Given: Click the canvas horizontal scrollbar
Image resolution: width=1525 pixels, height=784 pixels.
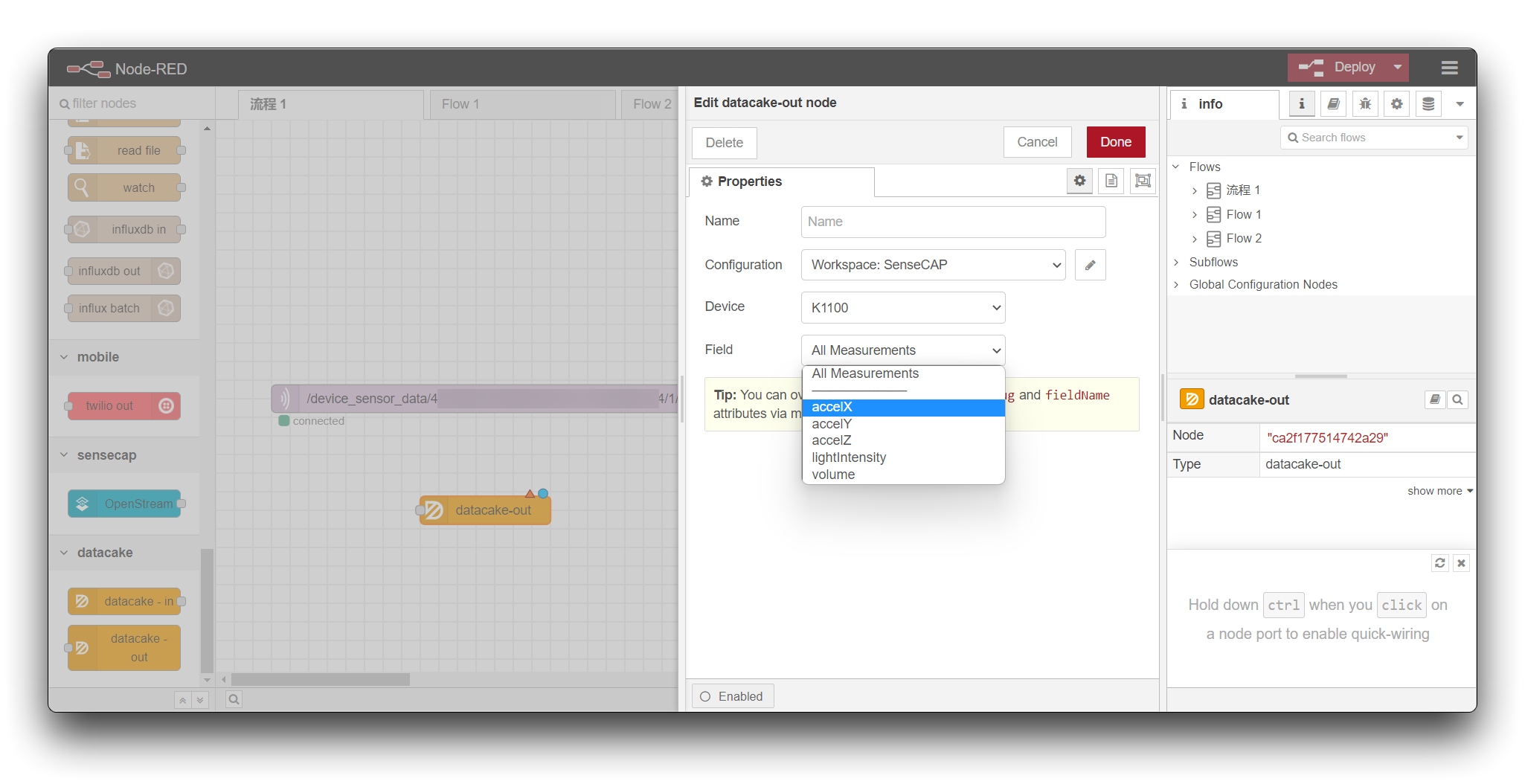Looking at the screenshot, I should point(321,679).
